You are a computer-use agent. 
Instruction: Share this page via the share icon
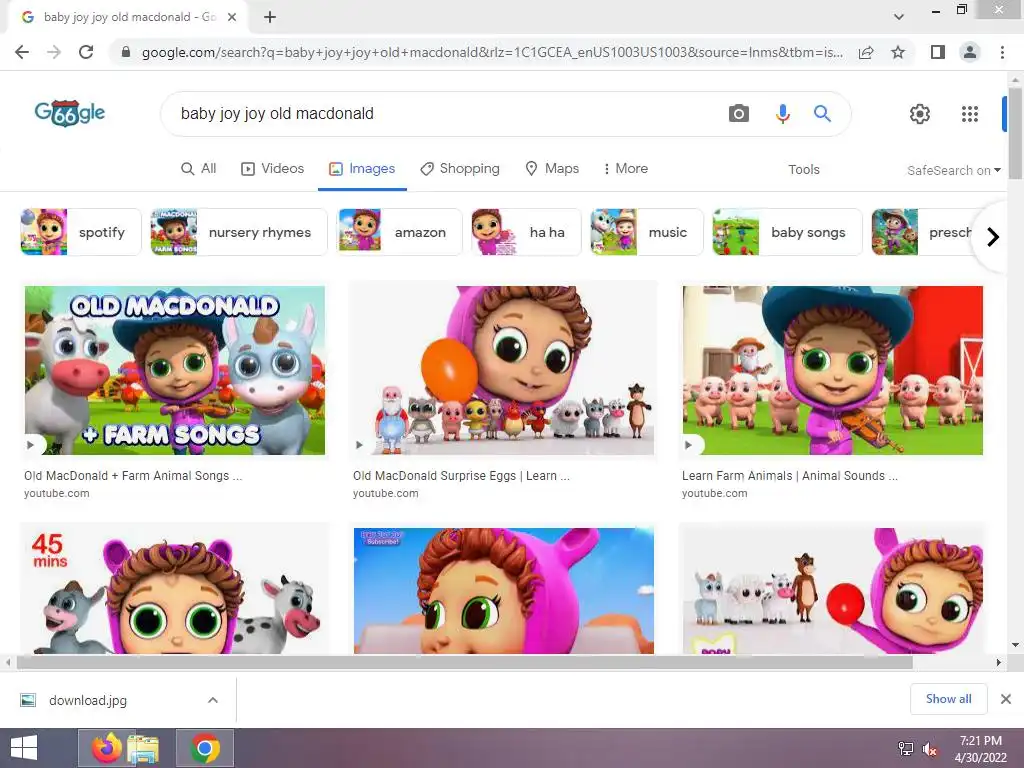(866, 52)
